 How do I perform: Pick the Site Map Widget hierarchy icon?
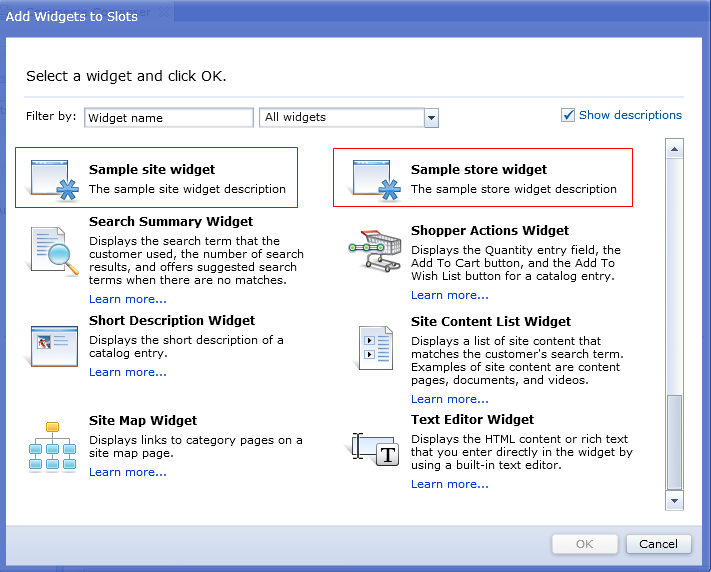point(52,447)
